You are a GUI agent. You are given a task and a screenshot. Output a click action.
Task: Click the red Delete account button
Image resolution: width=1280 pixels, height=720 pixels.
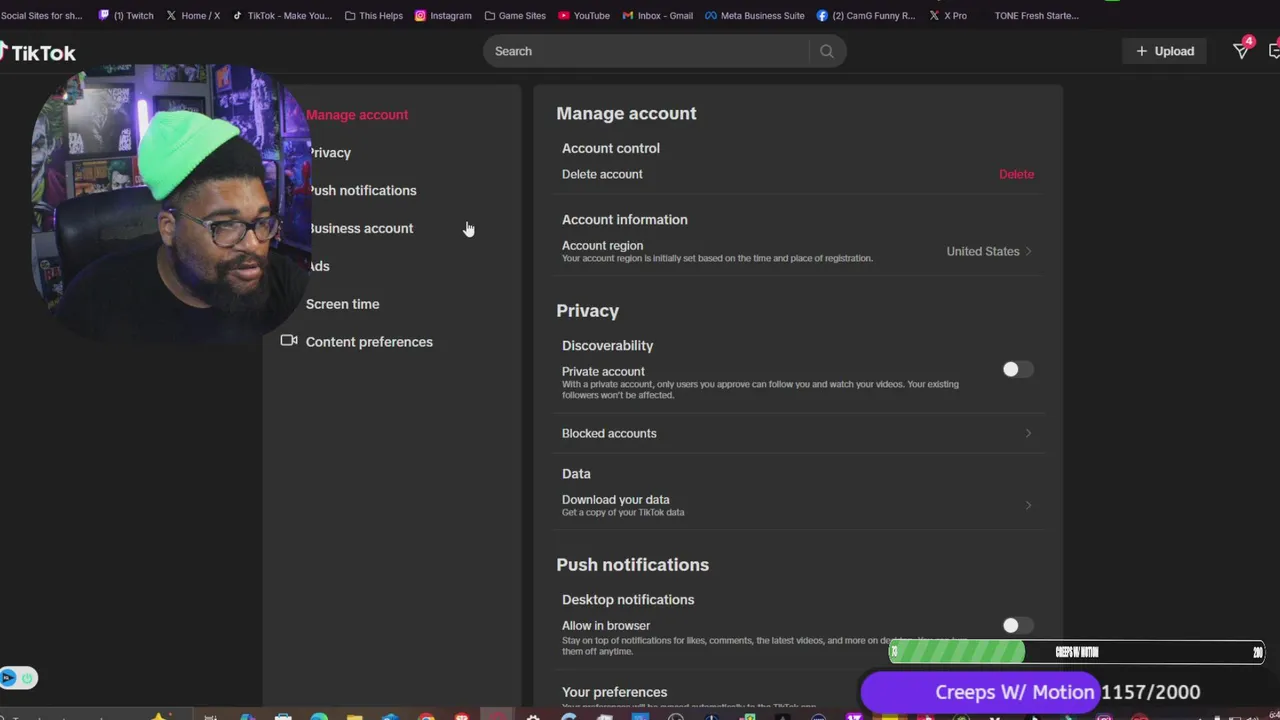click(x=1016, y=174)
